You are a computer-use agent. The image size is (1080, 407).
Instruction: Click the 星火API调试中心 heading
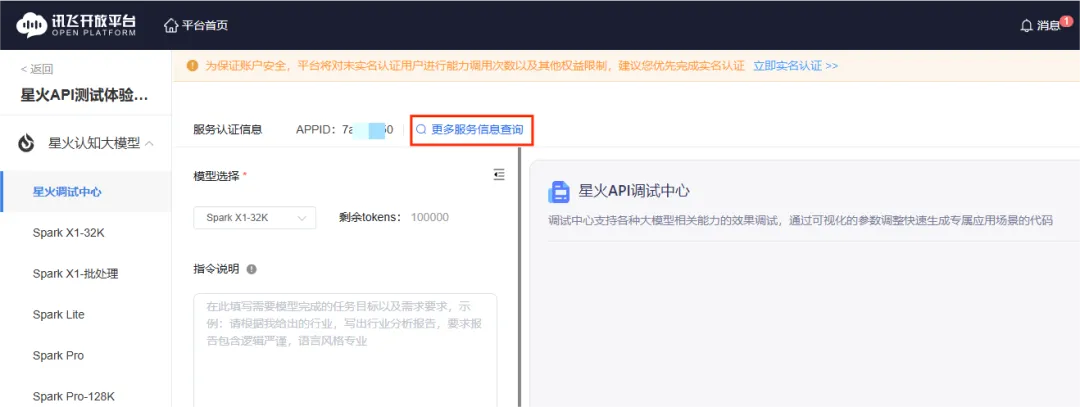pos(634,191)
